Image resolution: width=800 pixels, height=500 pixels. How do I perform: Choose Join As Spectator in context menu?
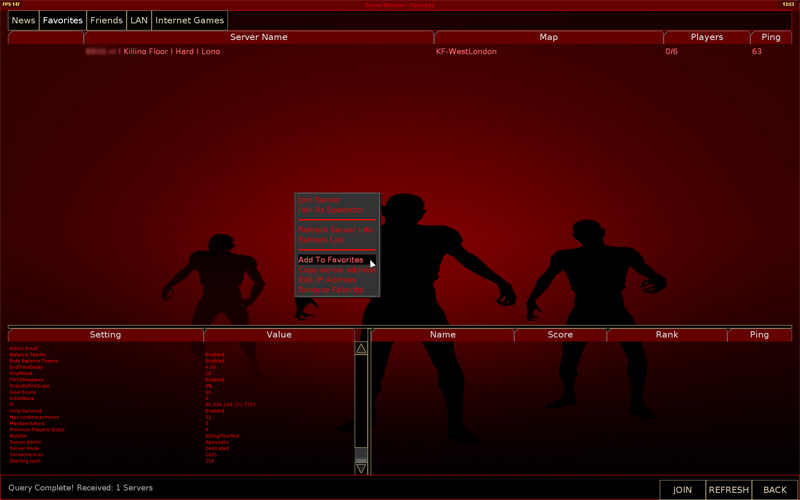click(331, 210)
